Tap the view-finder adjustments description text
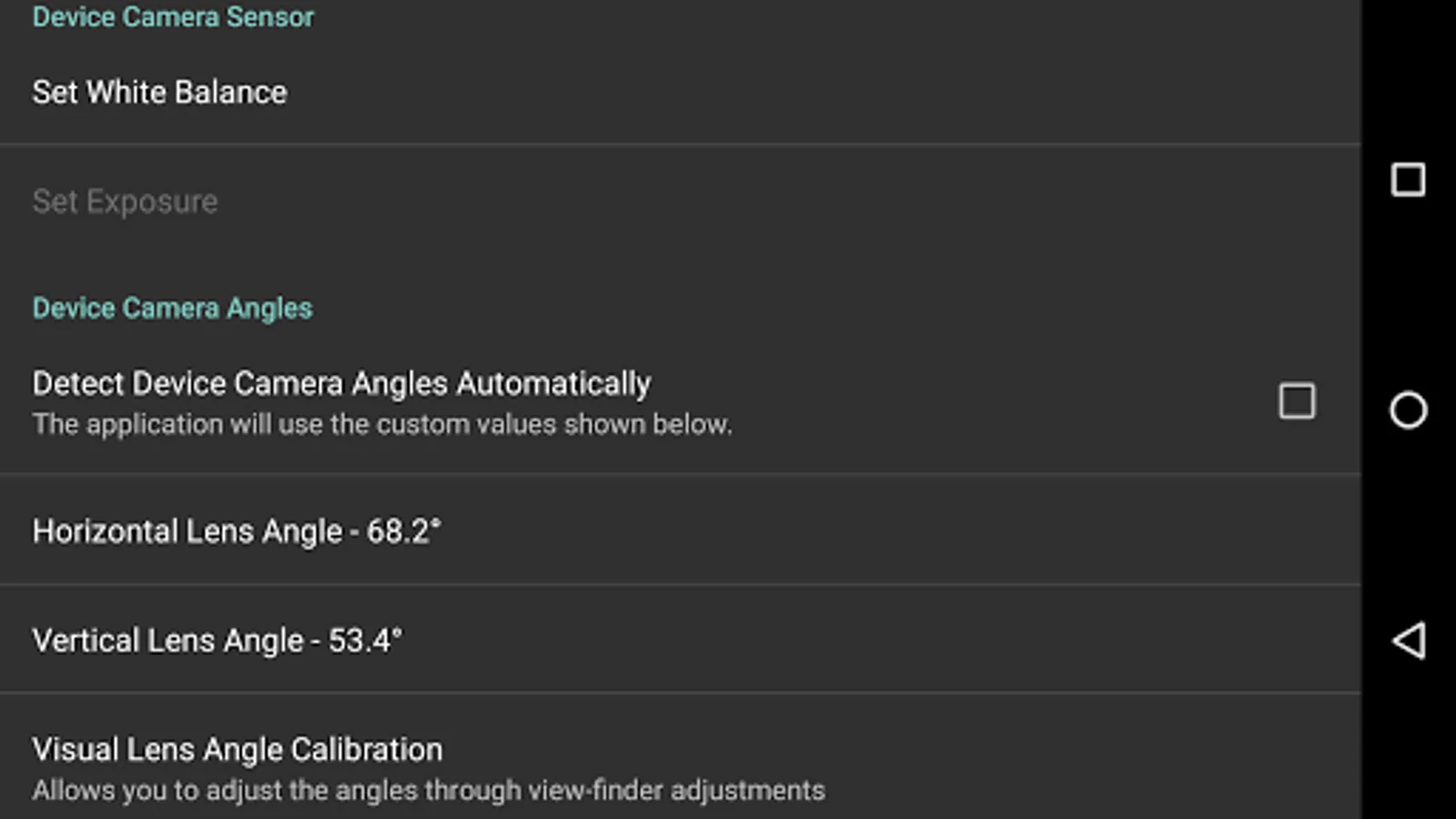Screen dimensions: 1456x819 click(429, 791)
